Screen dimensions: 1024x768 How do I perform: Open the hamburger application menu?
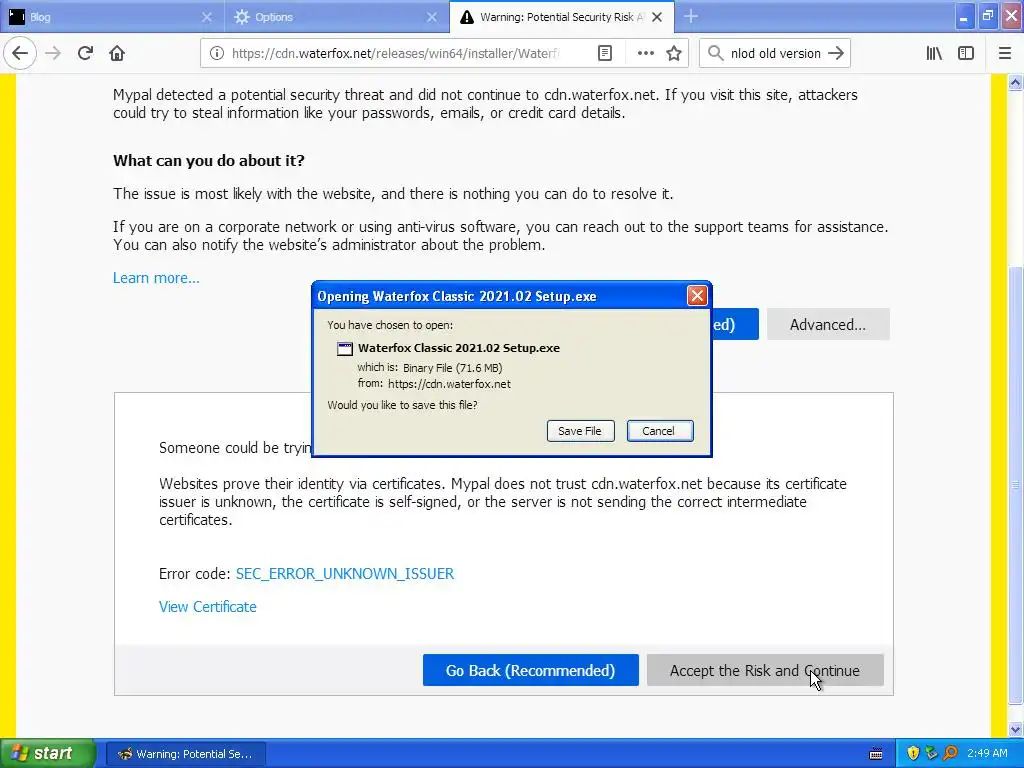tap(1004, 54)
